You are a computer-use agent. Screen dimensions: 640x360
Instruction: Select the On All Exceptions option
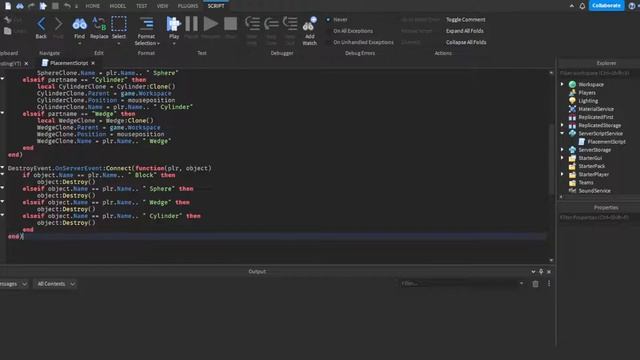349,31
